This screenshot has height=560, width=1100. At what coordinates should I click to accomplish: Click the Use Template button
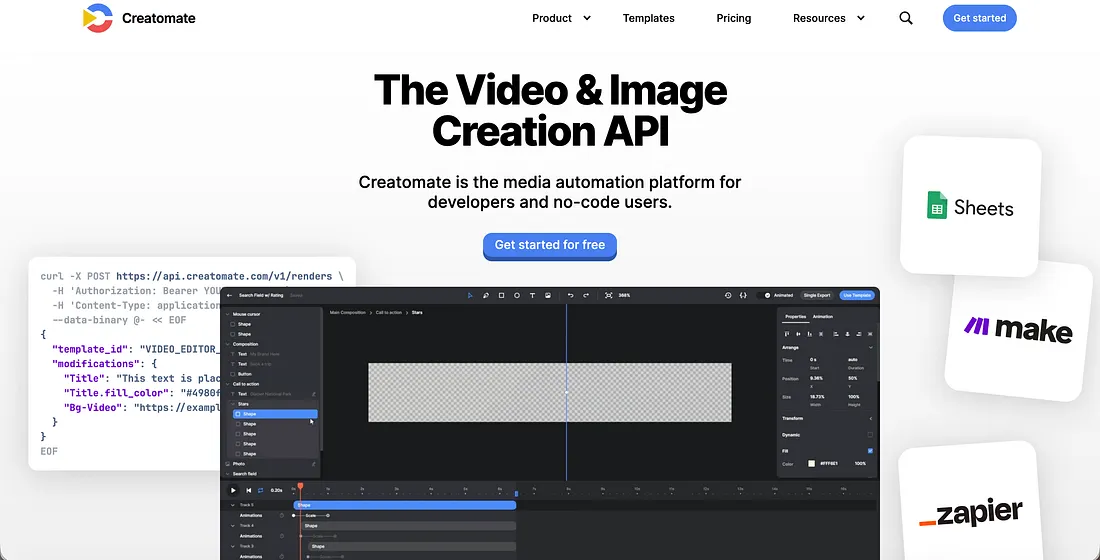tap(857, 295)
